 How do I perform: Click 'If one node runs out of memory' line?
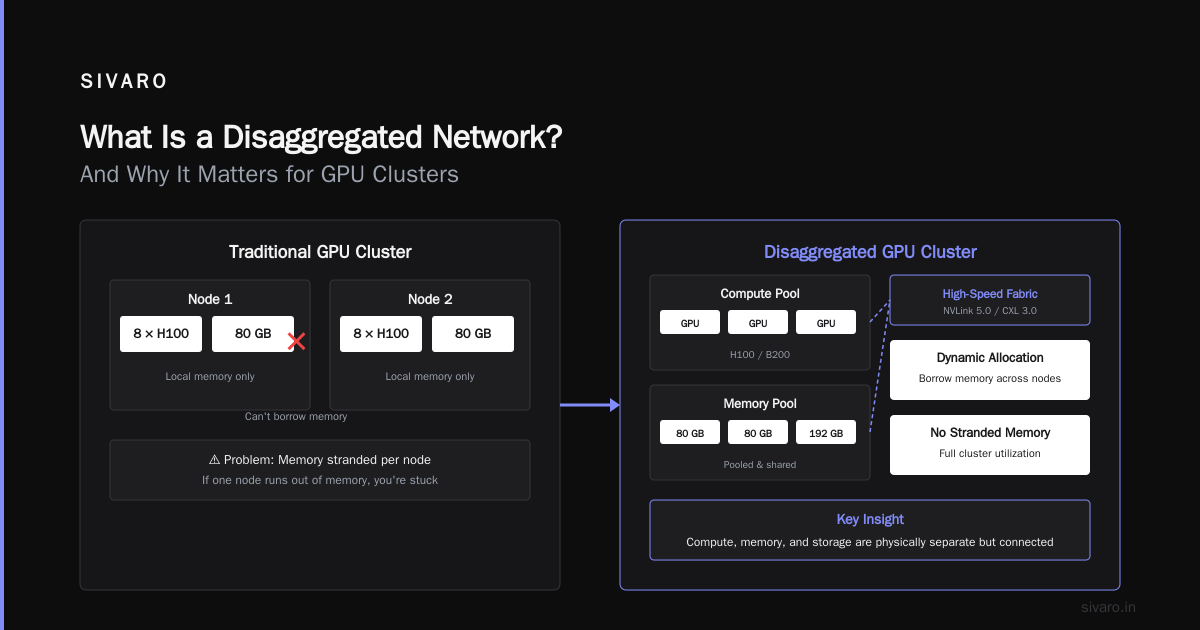tap(320, 480)
